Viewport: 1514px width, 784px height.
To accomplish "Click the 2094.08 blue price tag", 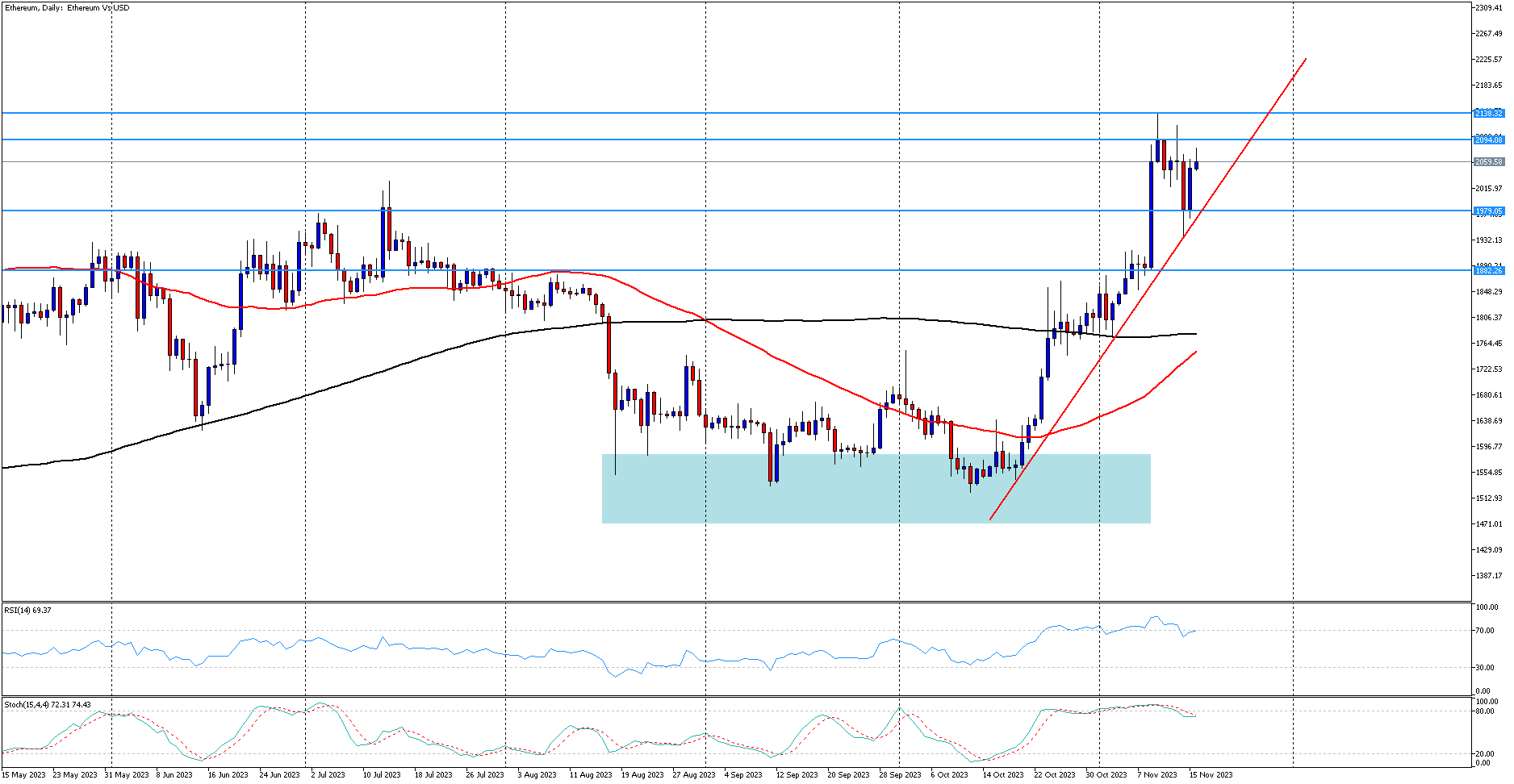I will pos(1489,140).
